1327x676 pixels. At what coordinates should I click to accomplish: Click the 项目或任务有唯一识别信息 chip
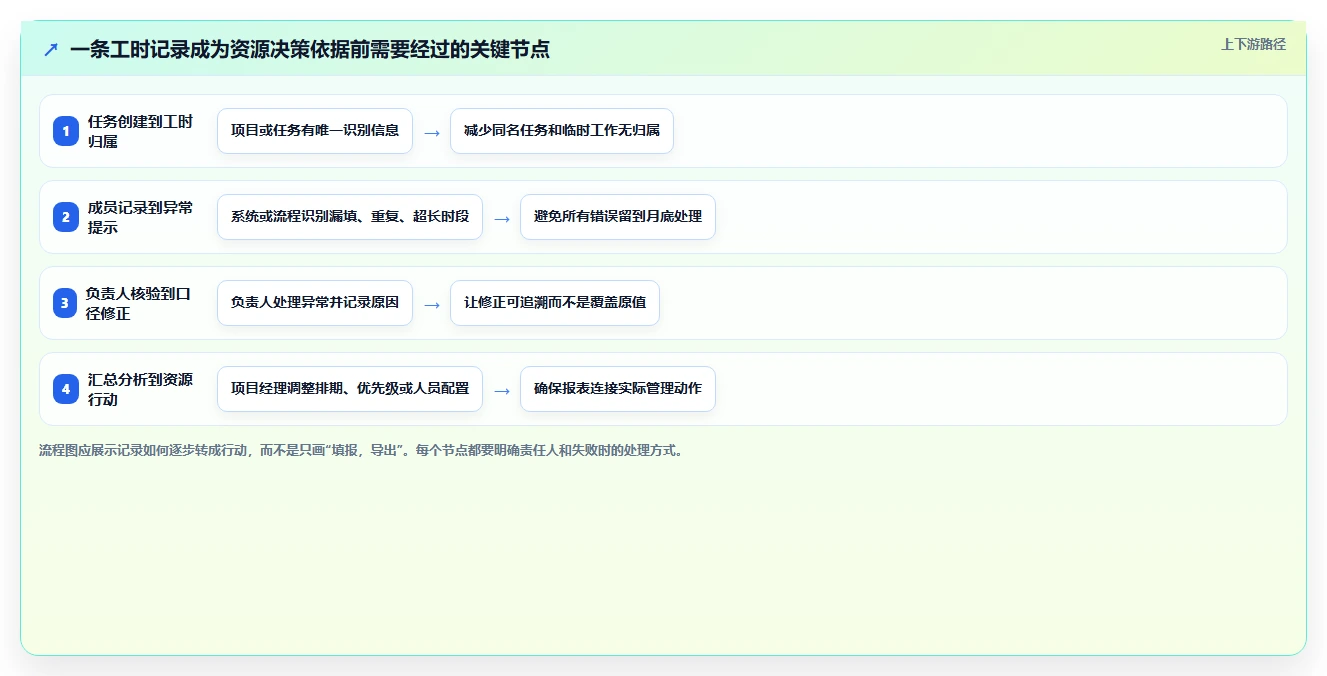(315, 131)
